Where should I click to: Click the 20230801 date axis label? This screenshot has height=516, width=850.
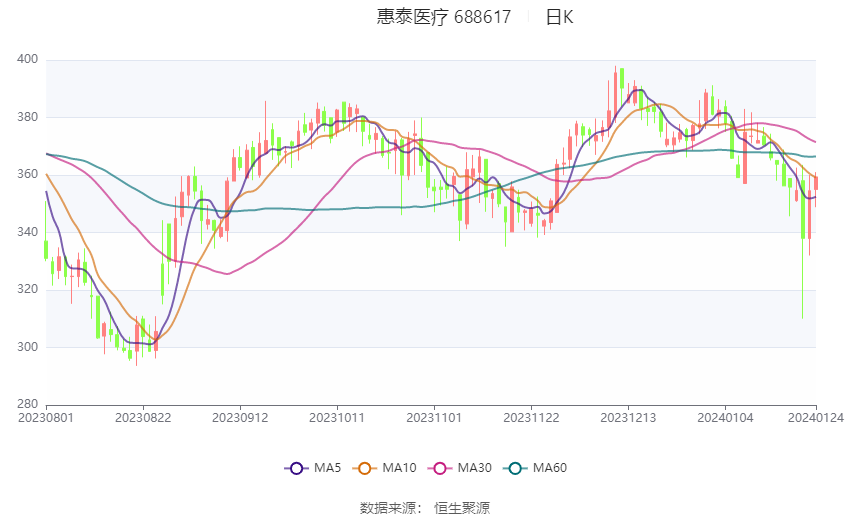[x=46, y=418]
